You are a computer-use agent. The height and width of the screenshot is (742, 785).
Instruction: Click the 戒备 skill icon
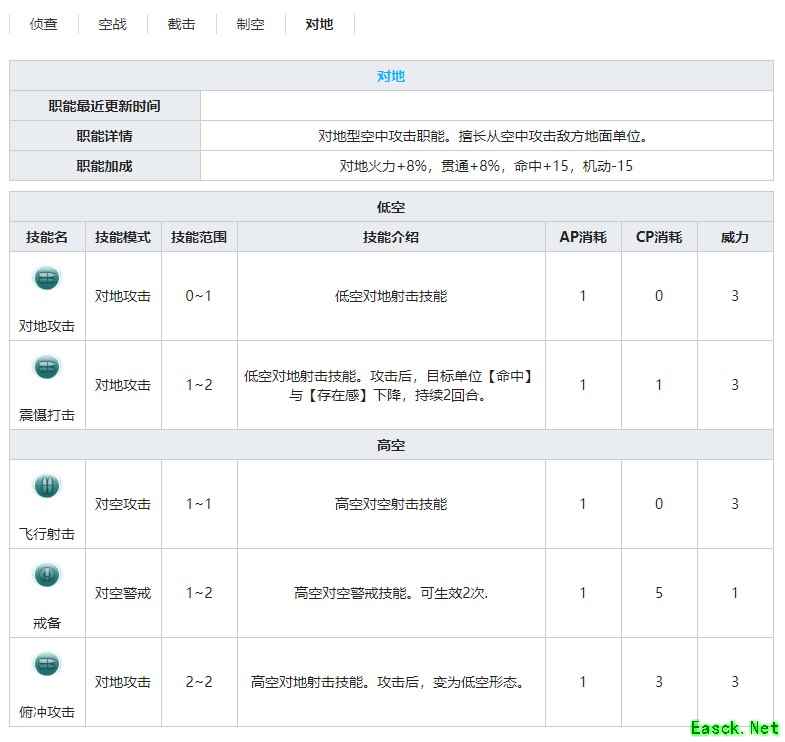47,576
